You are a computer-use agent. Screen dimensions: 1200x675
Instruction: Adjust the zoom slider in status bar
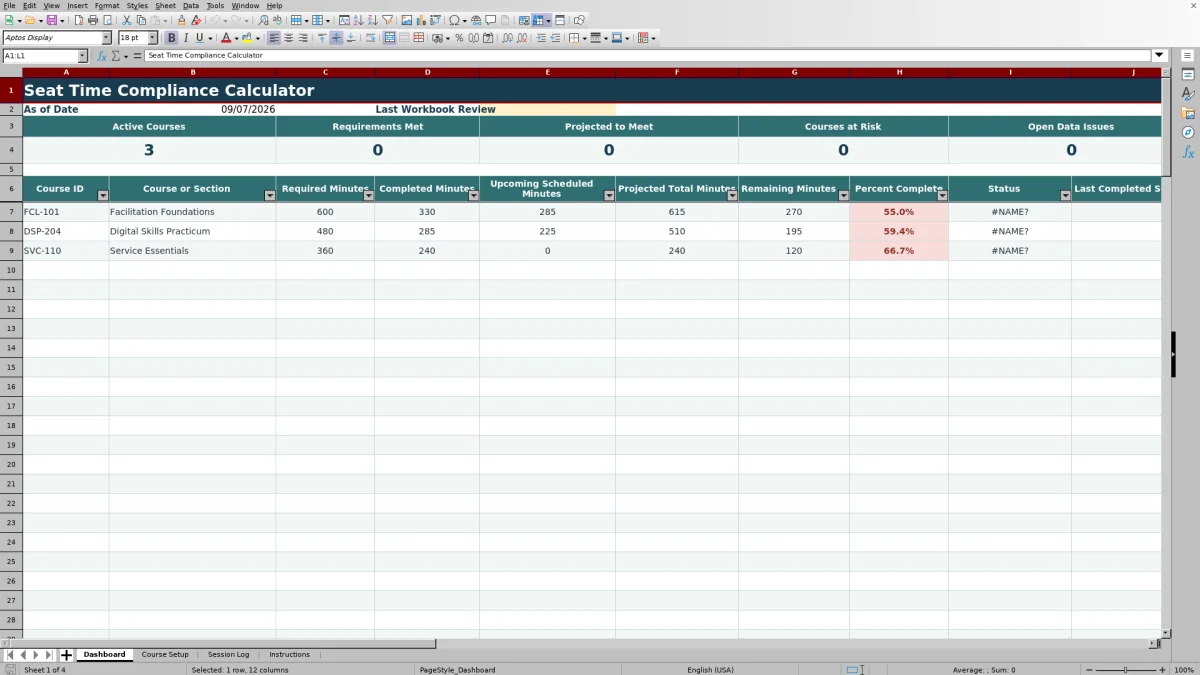(x=1125, y=670)
